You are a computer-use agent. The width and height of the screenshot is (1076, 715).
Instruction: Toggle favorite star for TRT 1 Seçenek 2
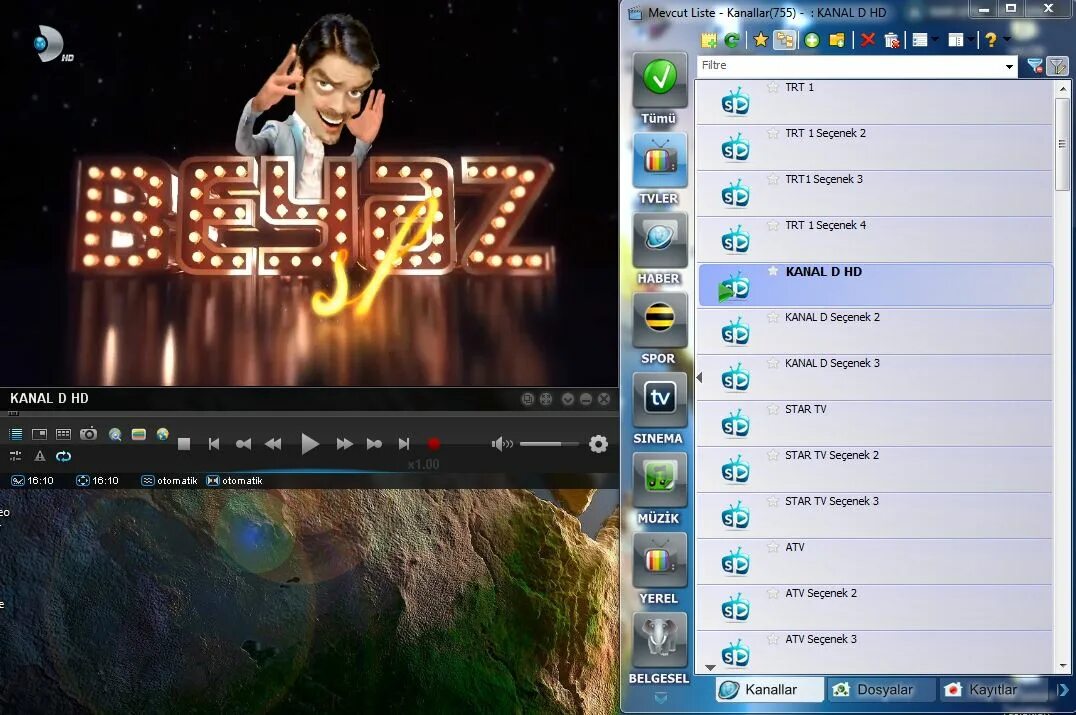pyautogui.click(x=773, y=132)
